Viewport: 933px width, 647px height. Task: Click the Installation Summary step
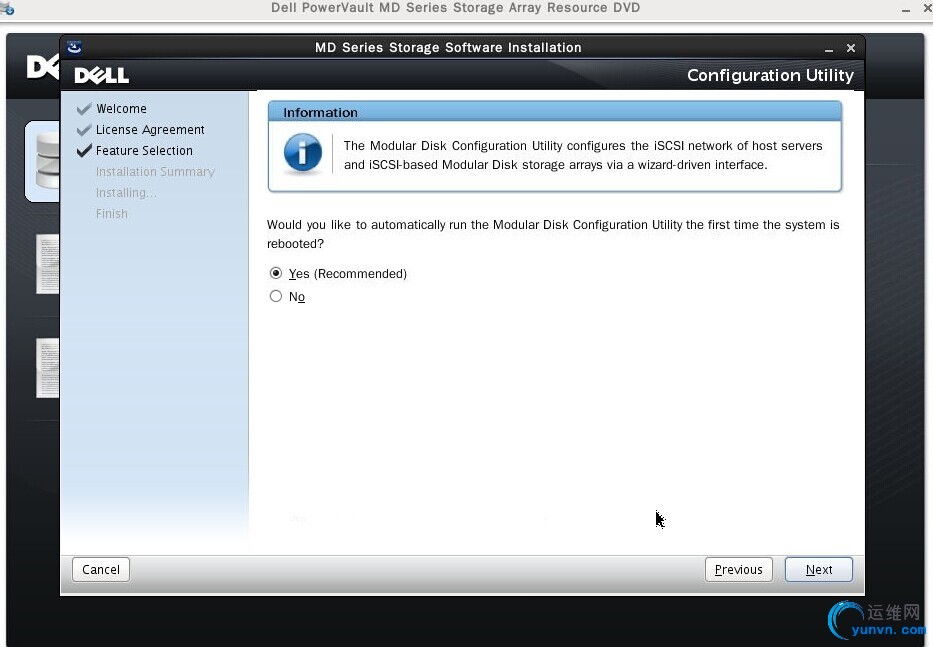pos(155,171)
